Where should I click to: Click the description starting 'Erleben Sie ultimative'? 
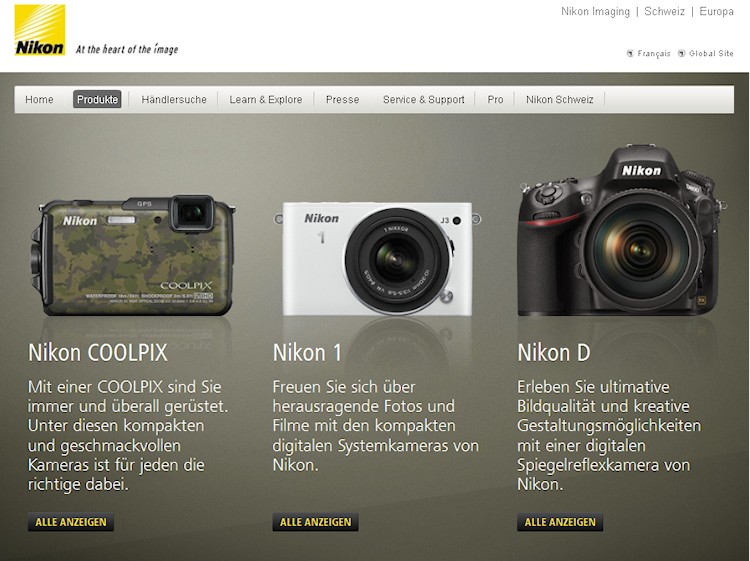pyautogui.click(x=609, y=436)
